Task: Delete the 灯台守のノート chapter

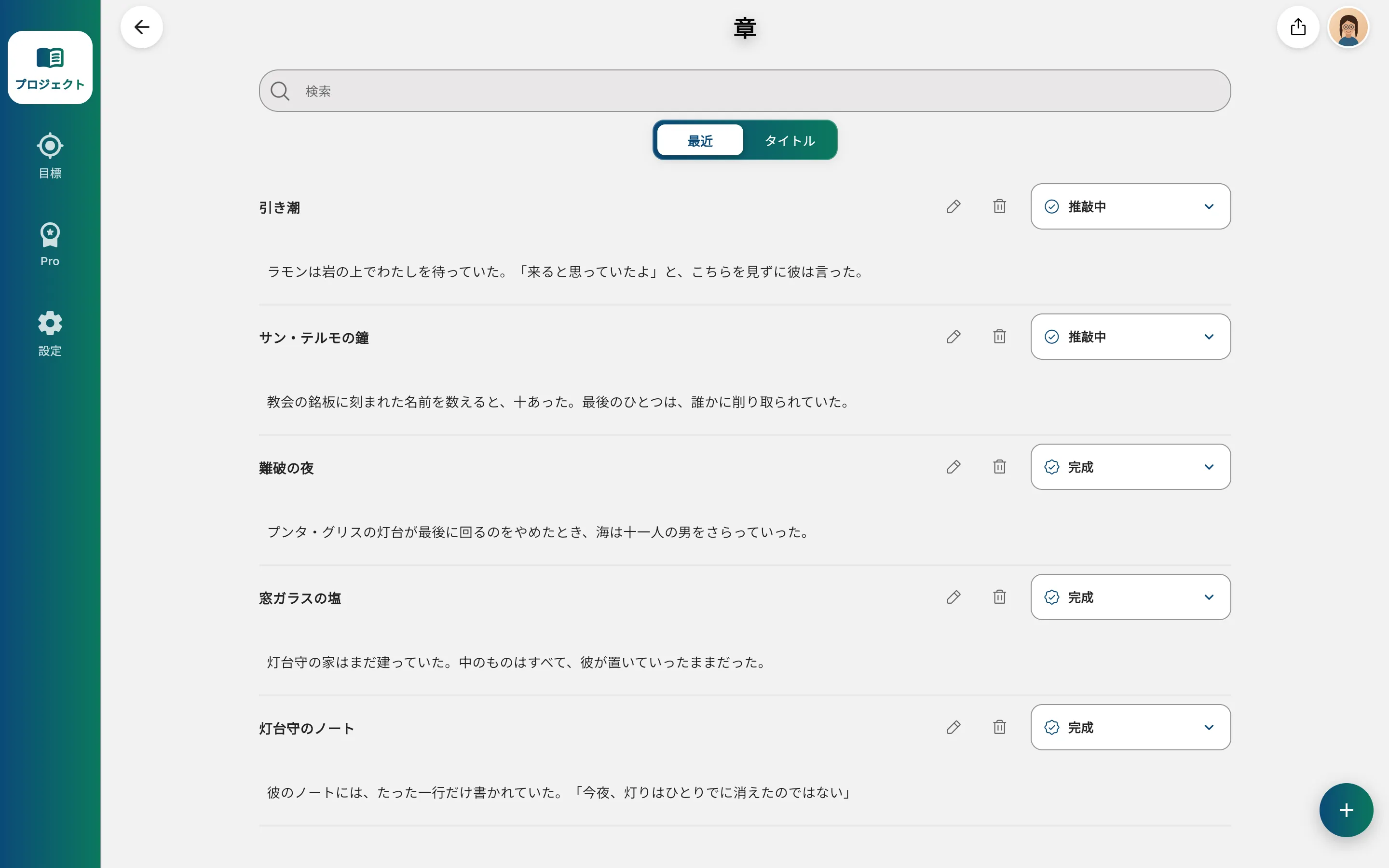Action: [999, 728]
